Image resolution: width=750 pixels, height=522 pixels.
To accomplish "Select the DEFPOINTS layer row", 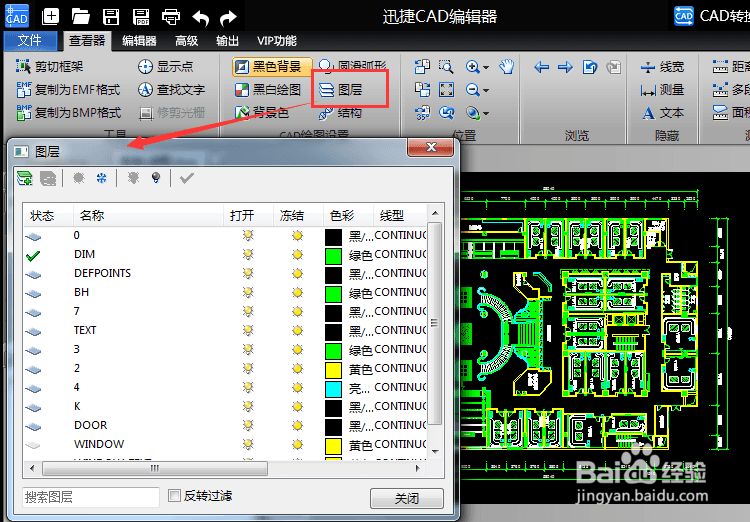I will pyautogui.click(x=225, y=273).
